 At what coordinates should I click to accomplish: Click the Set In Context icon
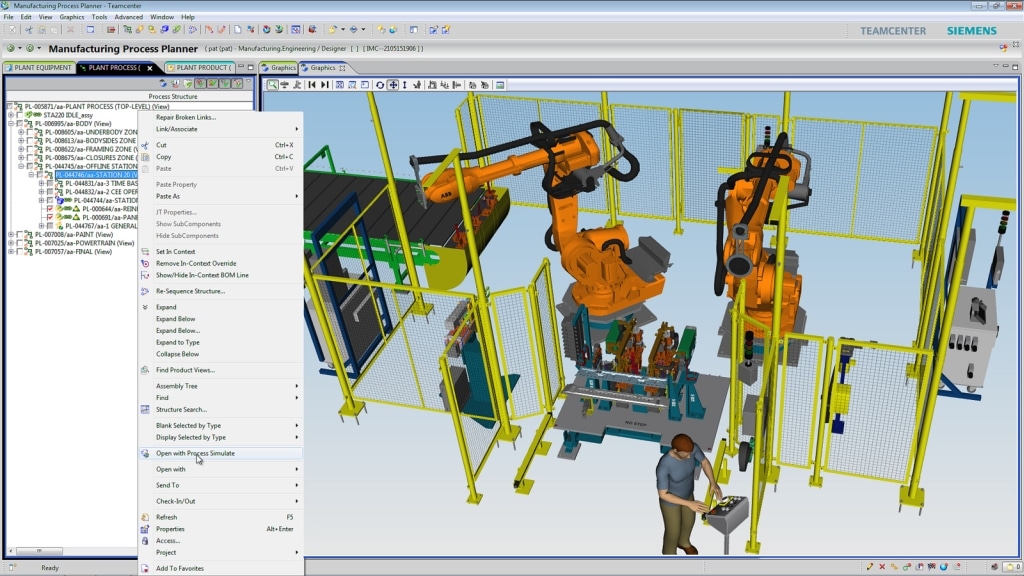pyautogui.click(x=145, y=251)
